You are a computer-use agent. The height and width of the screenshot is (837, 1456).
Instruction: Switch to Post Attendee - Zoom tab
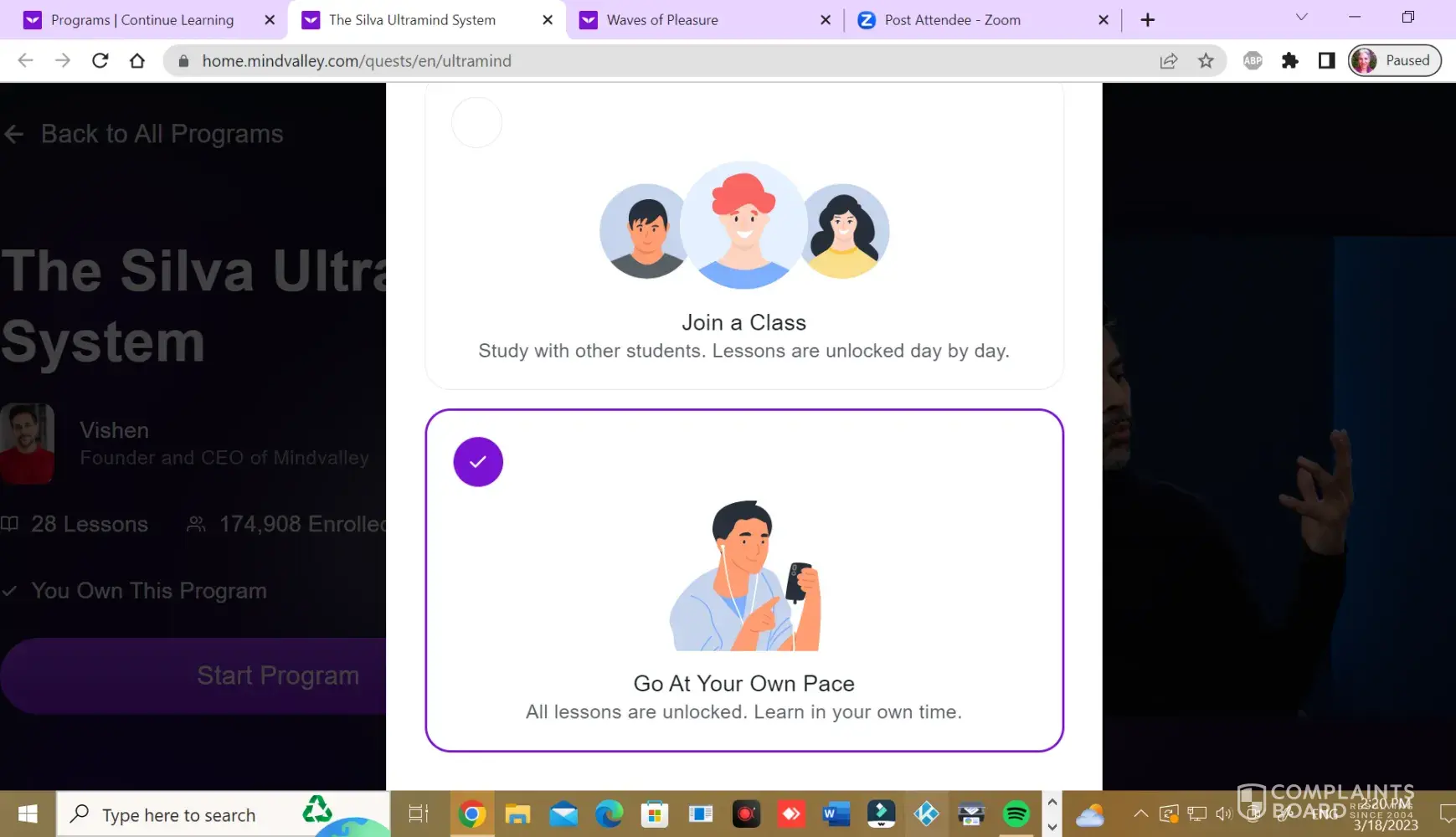point(953,20)
